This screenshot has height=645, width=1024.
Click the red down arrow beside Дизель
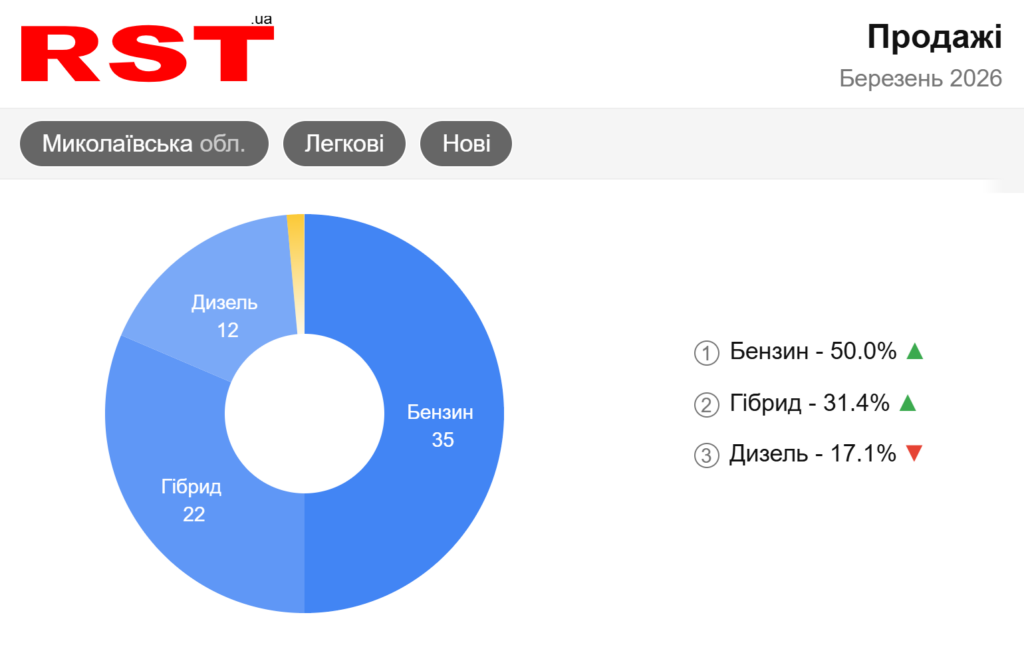pyautogui.click(x=913, y=454)
